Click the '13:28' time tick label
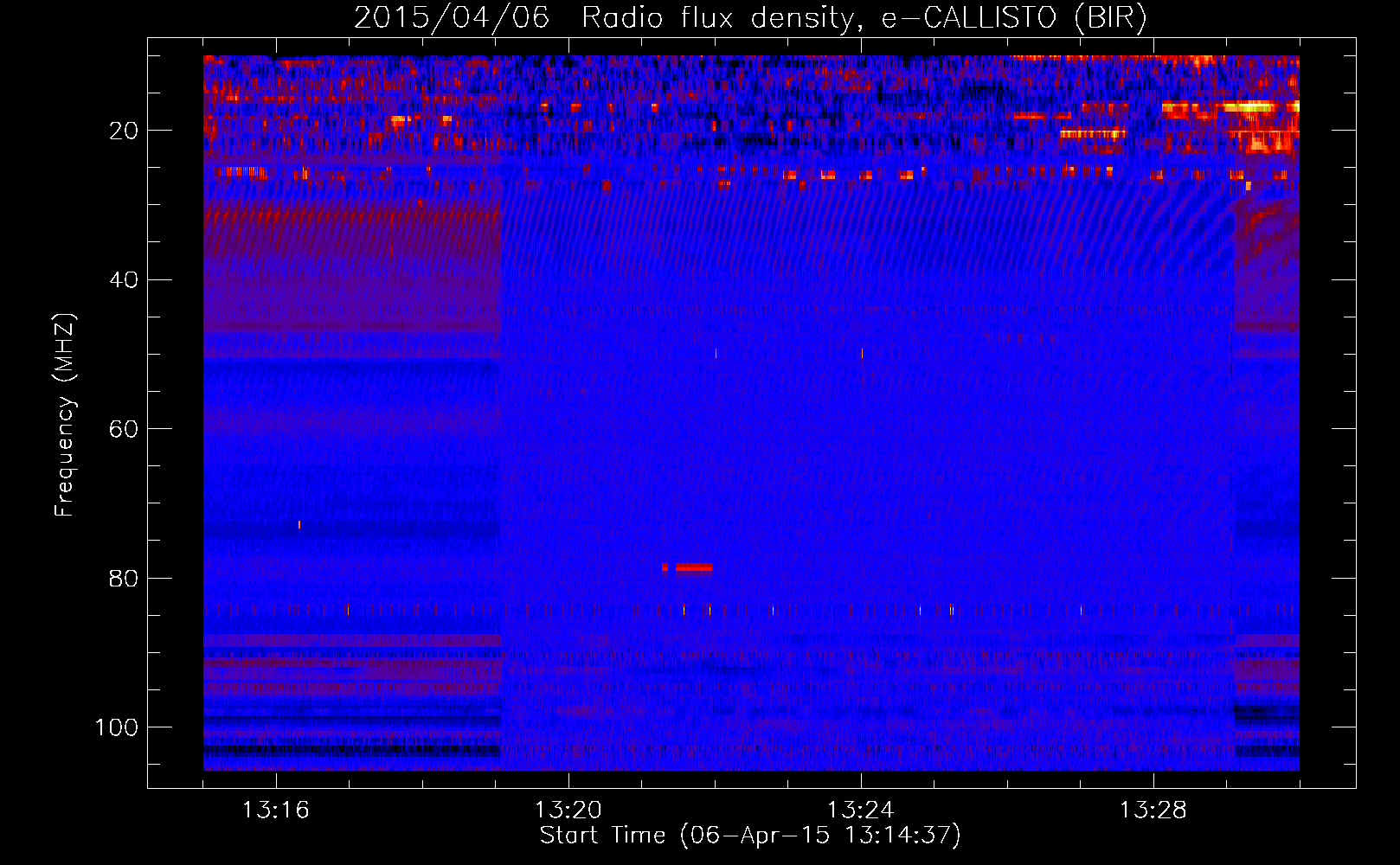The height and width of the screenshot is (865, 1400). pos(1153,811)
